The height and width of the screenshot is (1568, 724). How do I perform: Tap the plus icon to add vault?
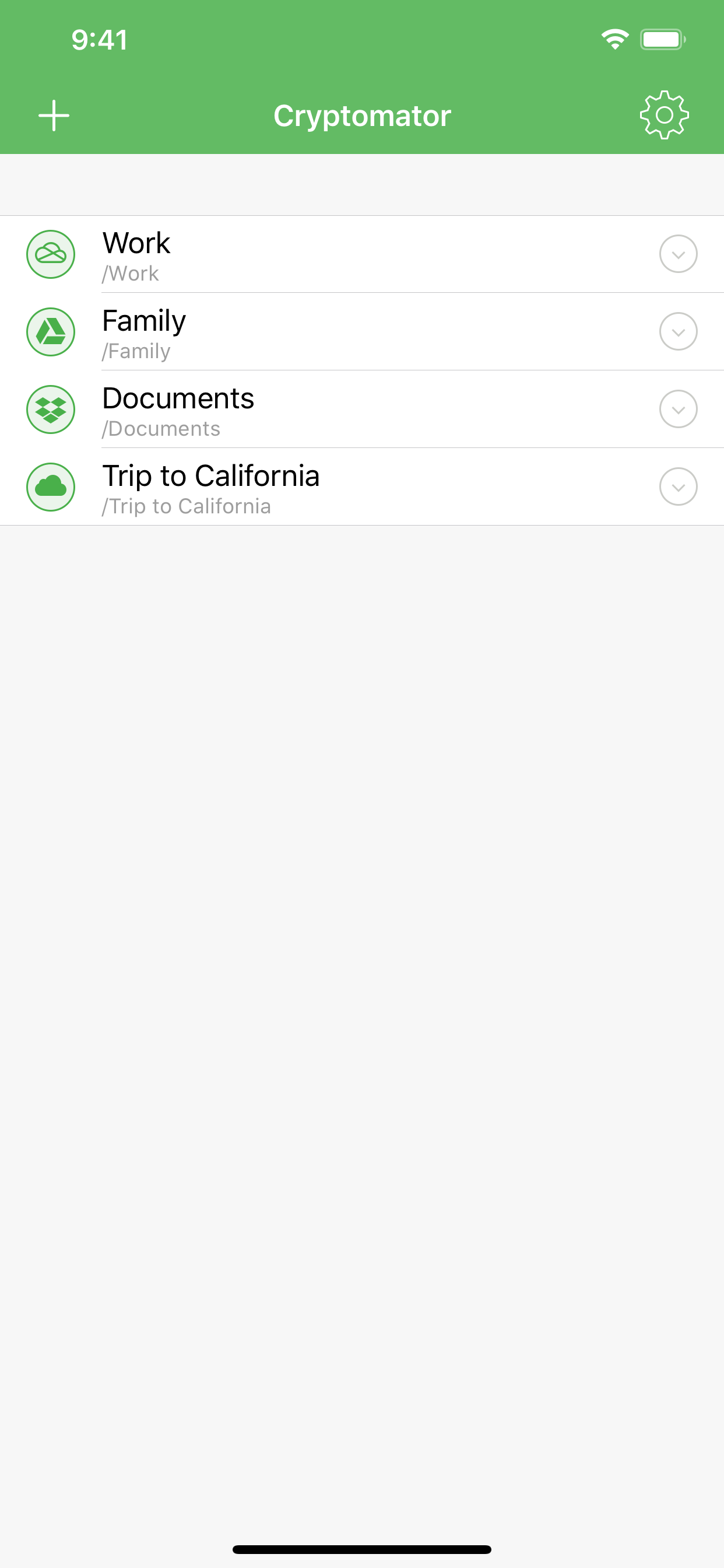pos(54,116)
